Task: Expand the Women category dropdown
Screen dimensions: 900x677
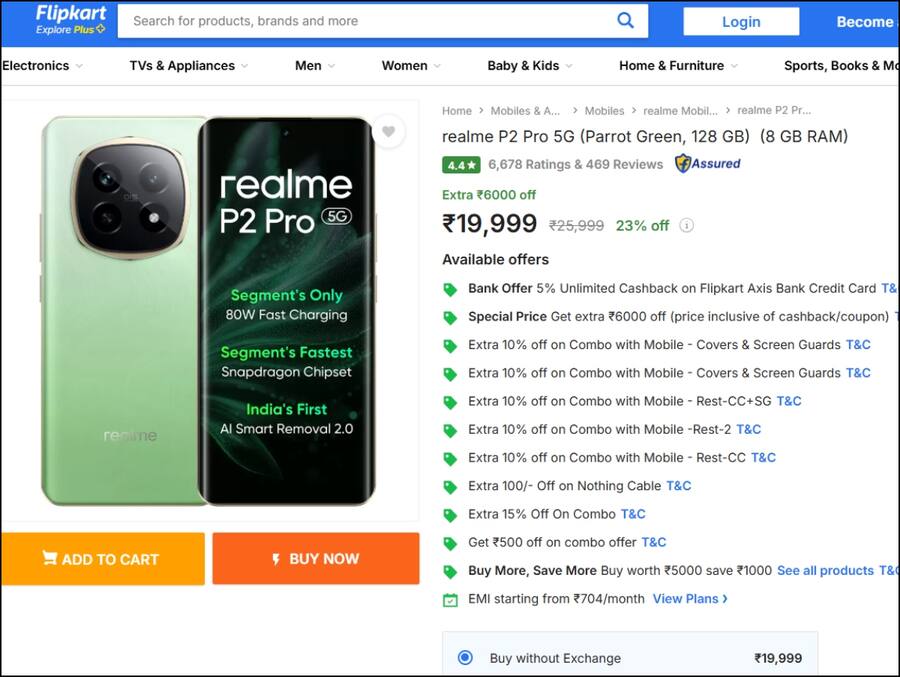Action: tap(411, 65)
